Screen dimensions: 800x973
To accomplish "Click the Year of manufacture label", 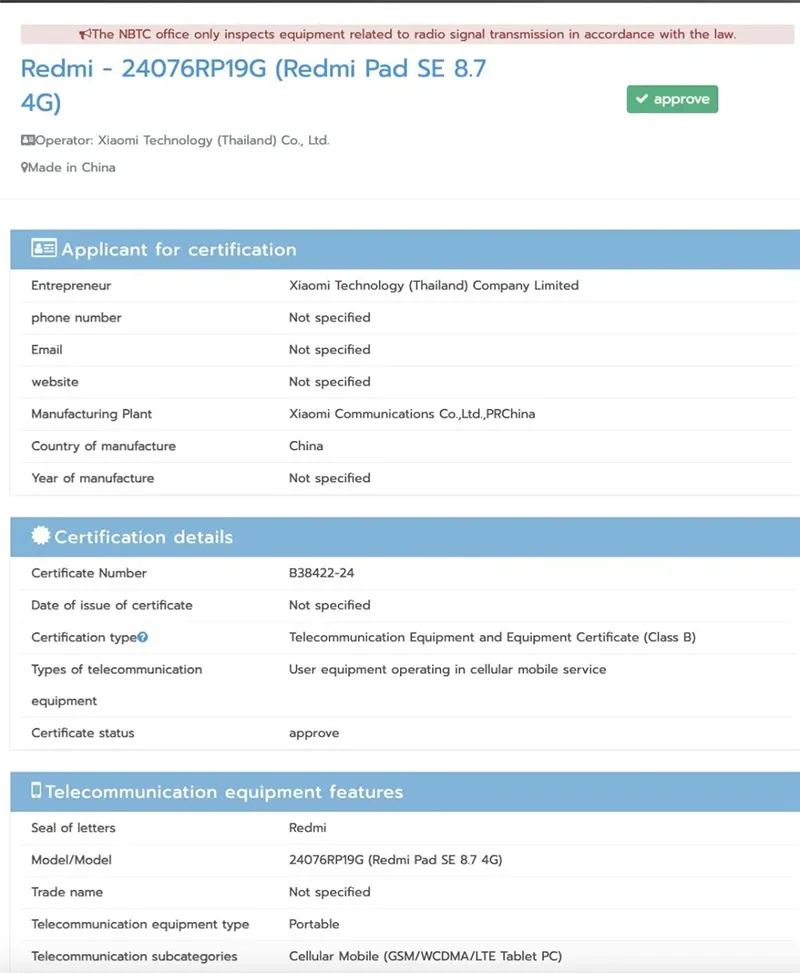I will [x=93, y=478].
